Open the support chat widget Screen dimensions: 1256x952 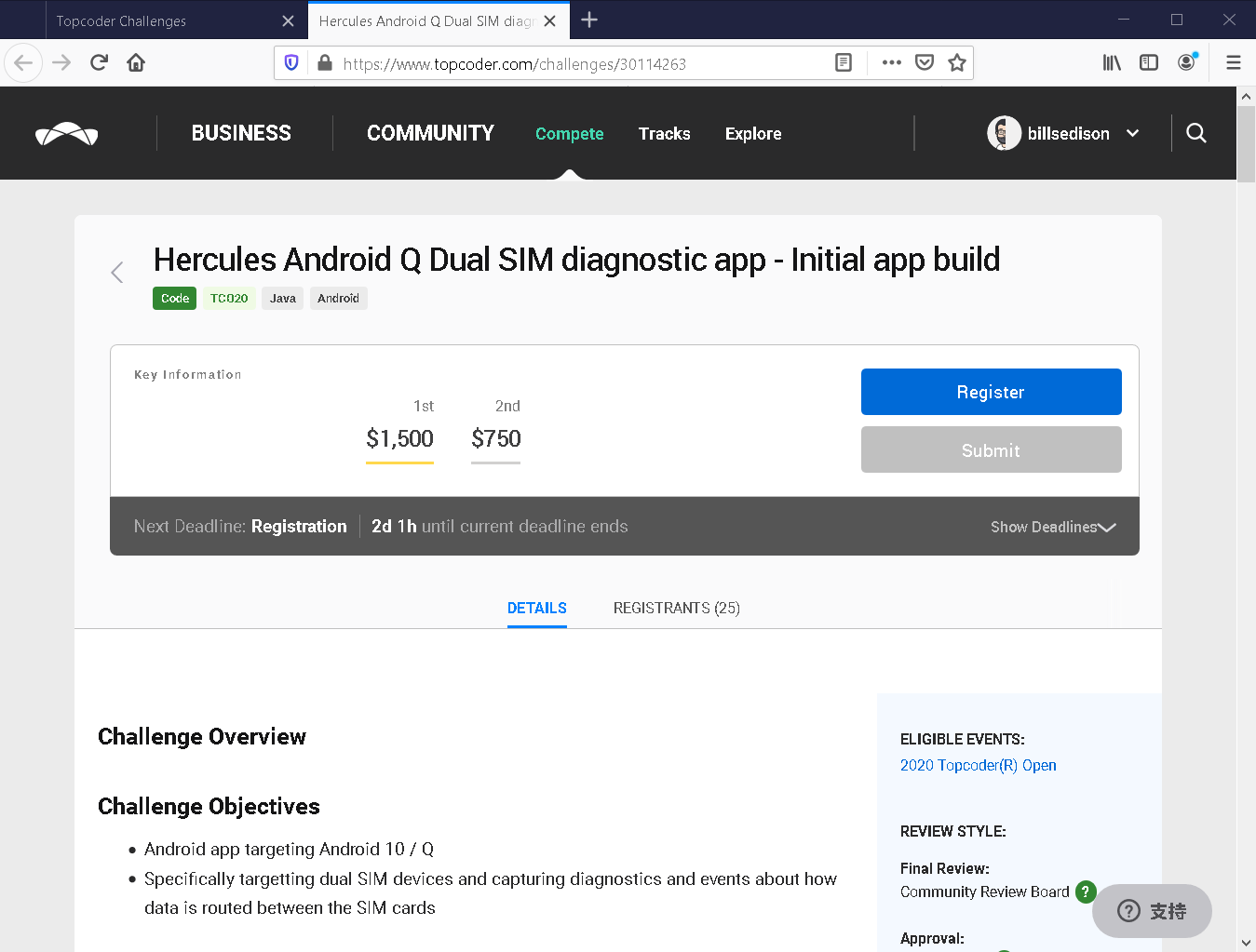point(1152,910)
